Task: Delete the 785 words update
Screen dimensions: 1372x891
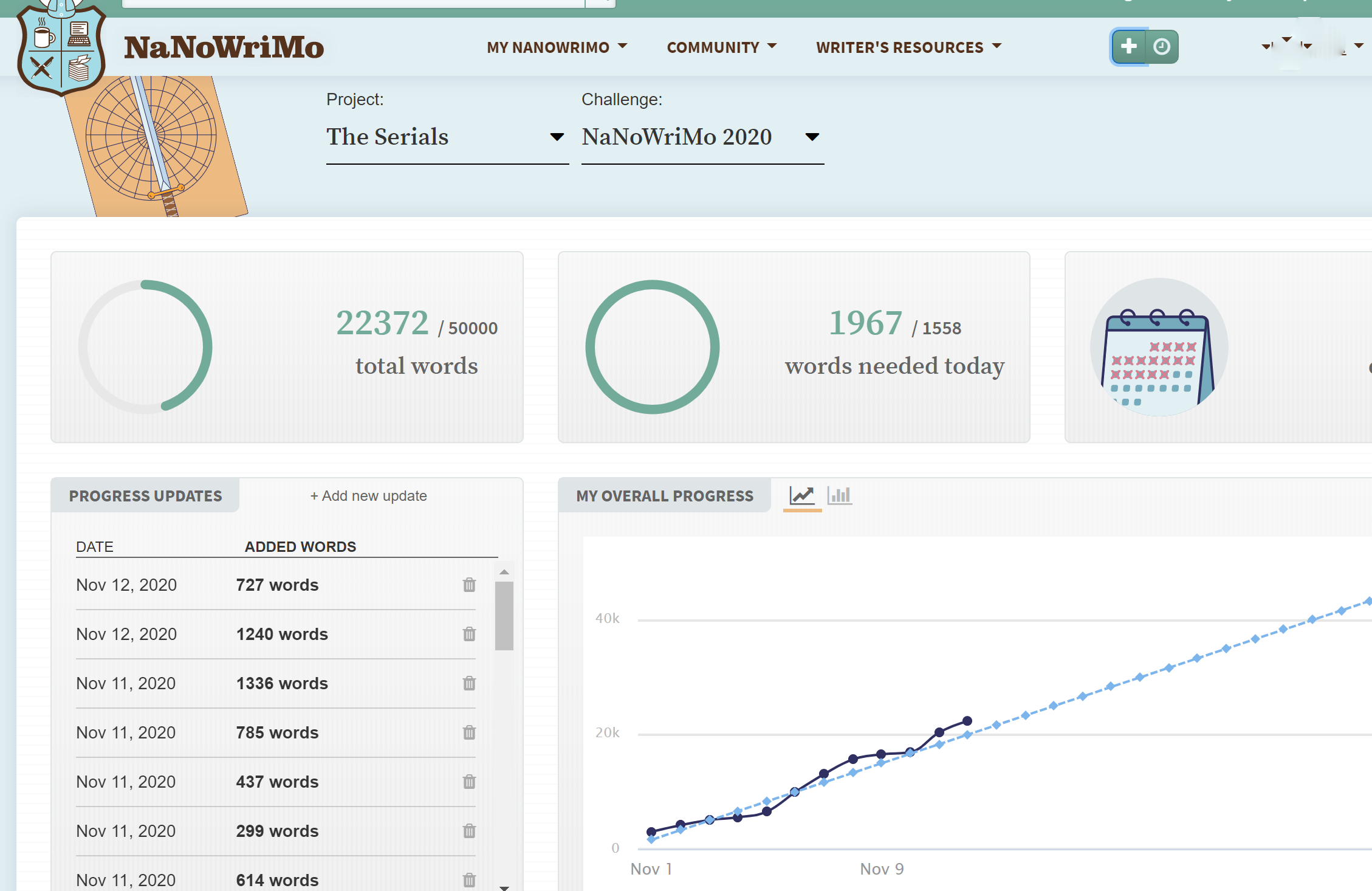Action: click(469, 732)
